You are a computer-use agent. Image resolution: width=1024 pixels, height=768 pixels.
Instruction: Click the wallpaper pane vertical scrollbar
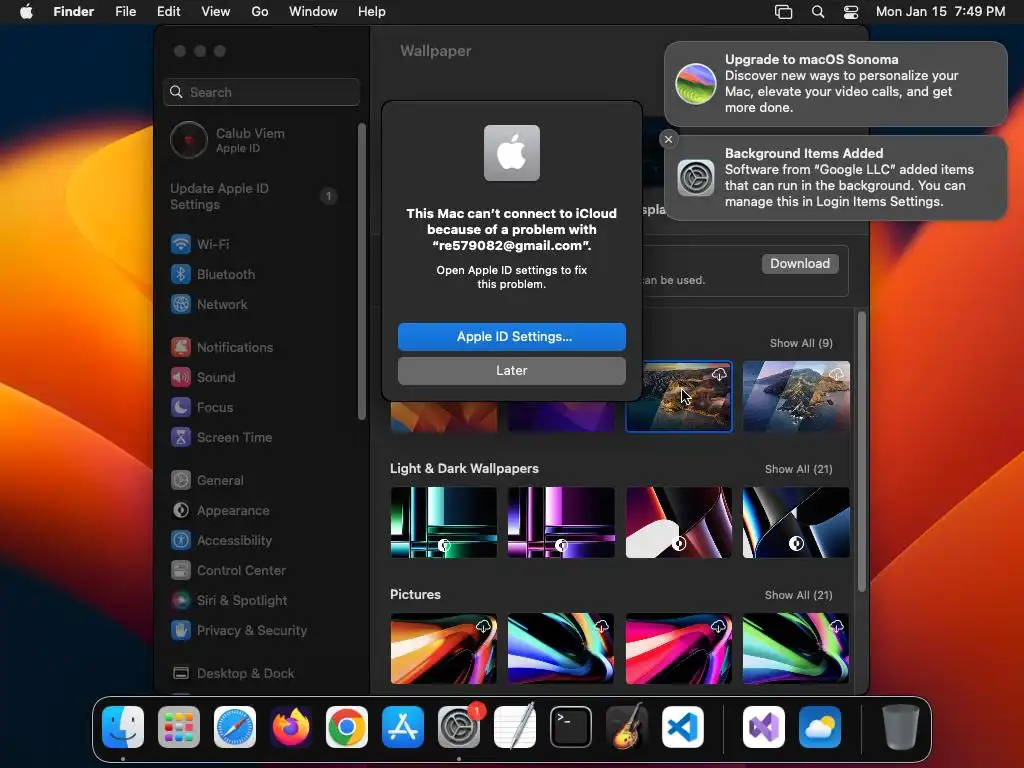pyautogui.click(x=862, y=452)
